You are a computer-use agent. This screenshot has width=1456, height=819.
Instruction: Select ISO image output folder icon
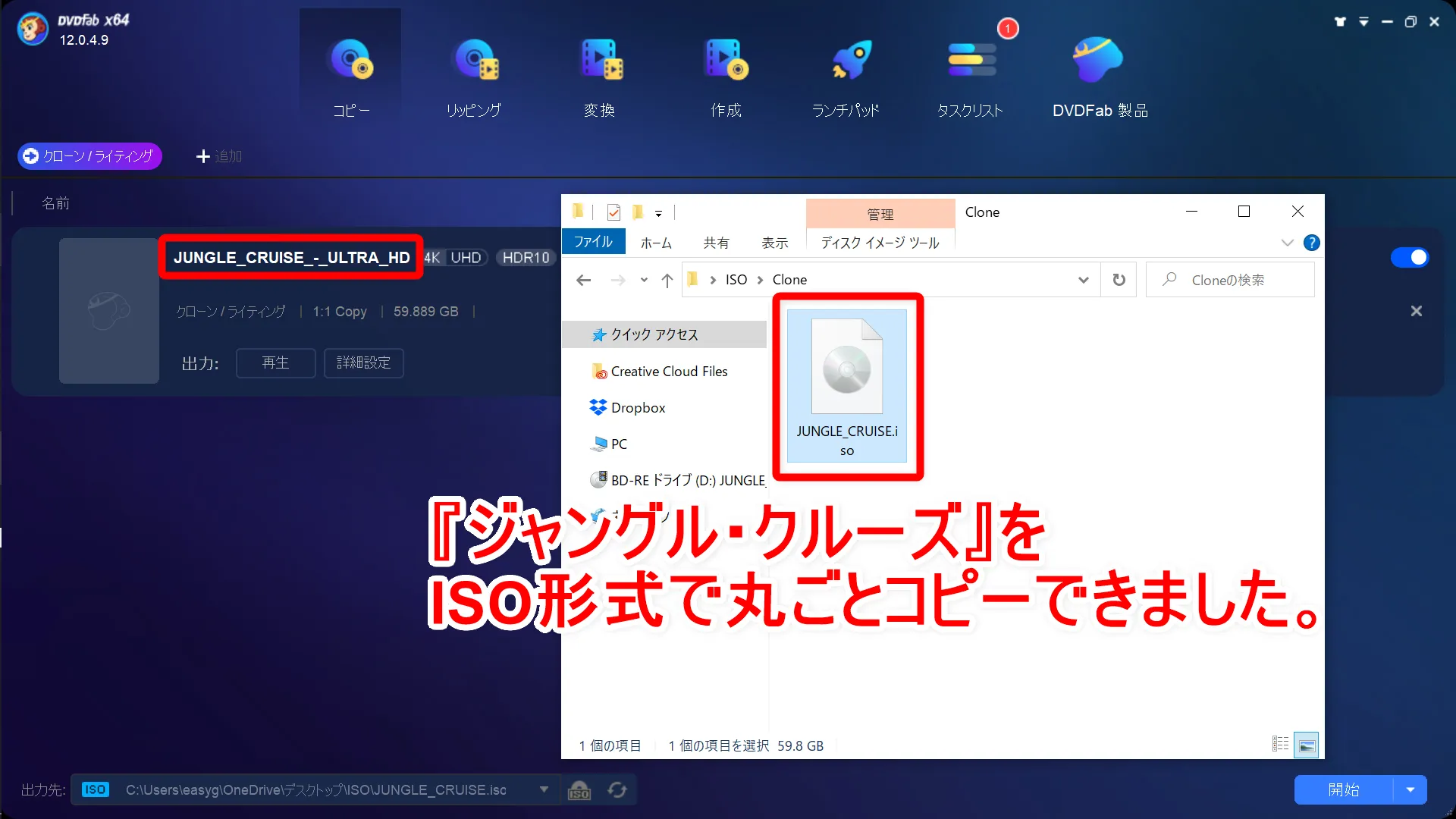pyautogui.click(x=579, y=790)
